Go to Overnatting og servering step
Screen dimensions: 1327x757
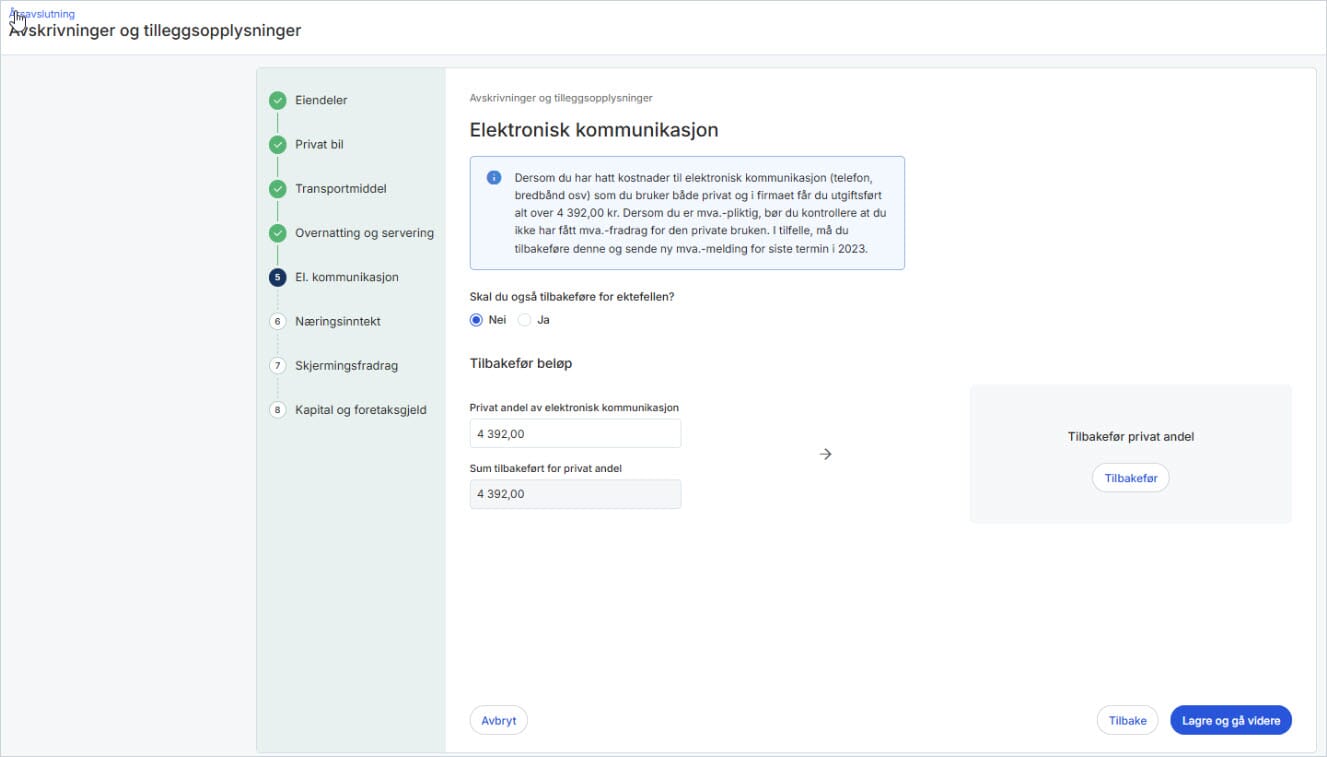(x=364, y=233)
